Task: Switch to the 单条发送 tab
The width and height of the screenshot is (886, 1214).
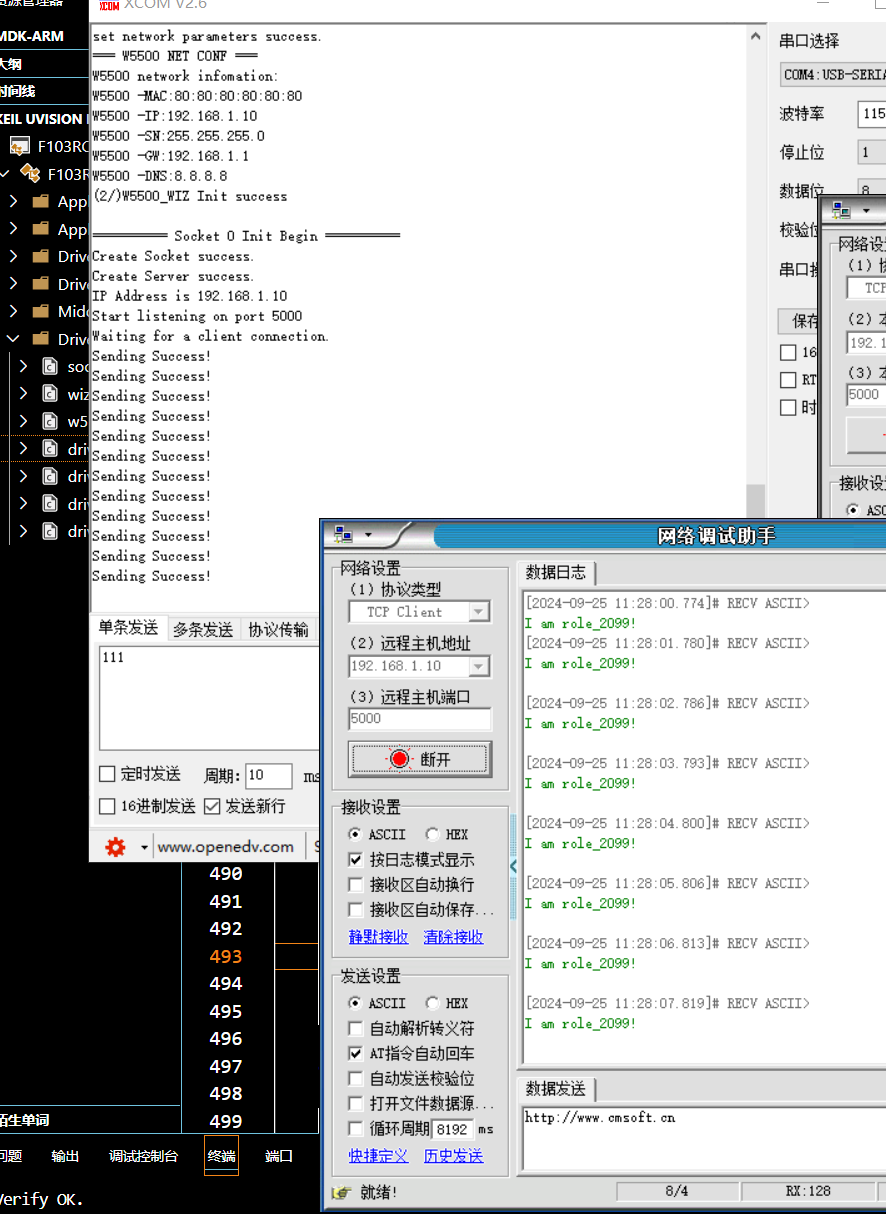Action: (128, 628)
